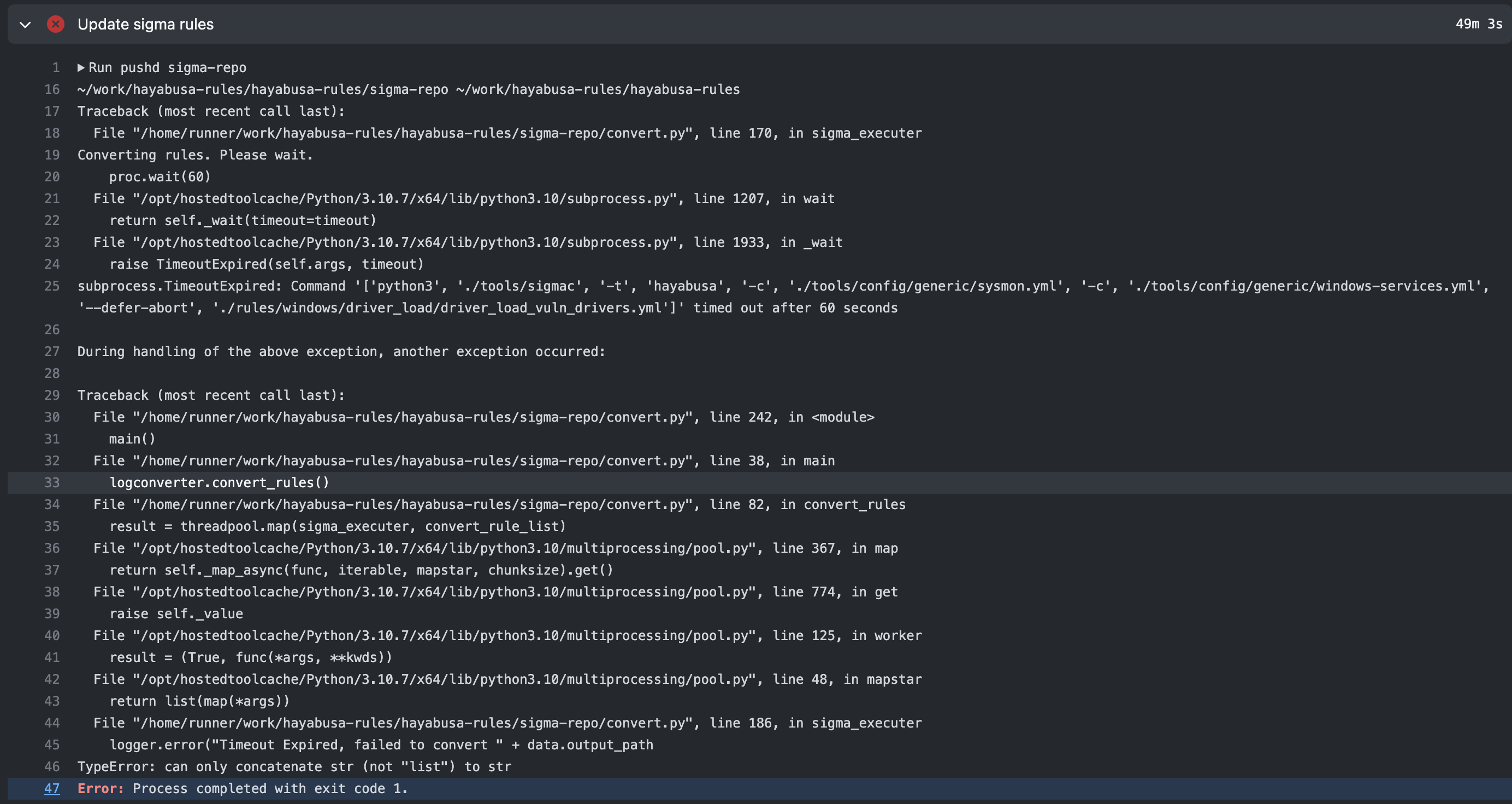The image size is (1512, 804).
Task: Click the red failure status icon
Action: tap(55, 24)
